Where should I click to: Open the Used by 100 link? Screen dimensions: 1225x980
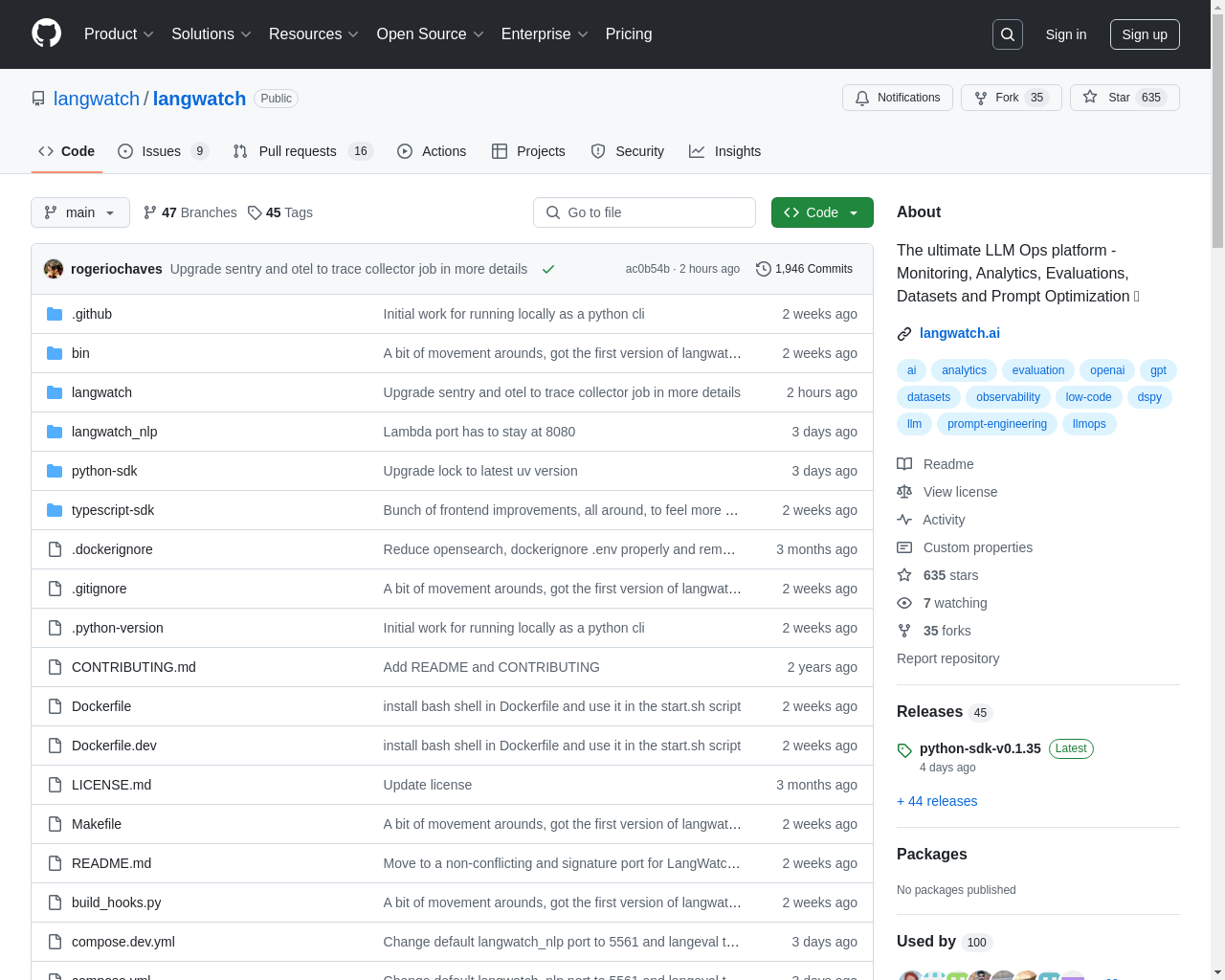(945, 942)
